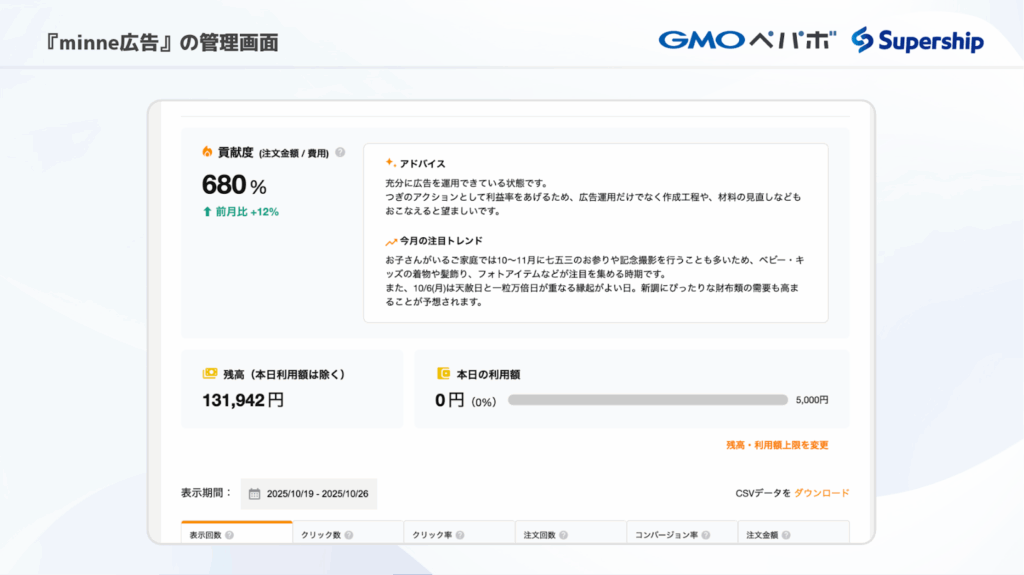Click the help icon on 注文金額 tab
The height and width of the screenshot is (575, 1024).
click(788, 535)
